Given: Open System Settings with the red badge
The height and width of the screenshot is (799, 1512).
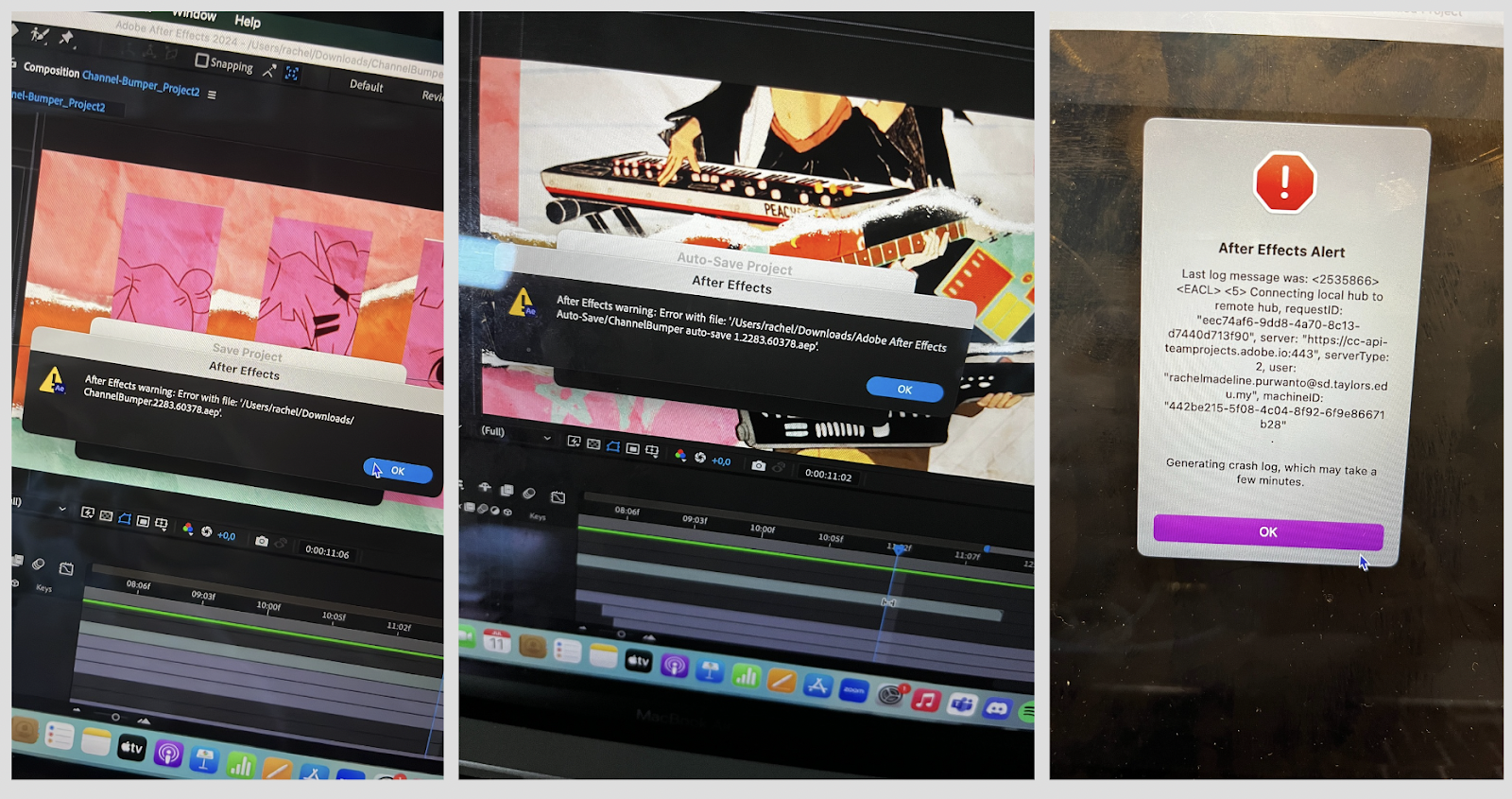Looking at the screenshot, I should [890, 695].
